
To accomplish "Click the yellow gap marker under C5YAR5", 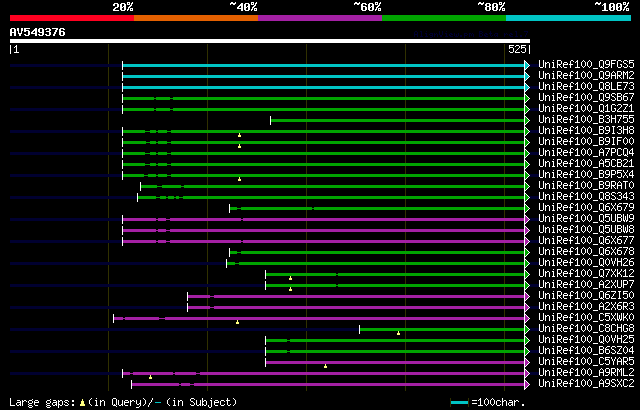I will (x=325, y=366).
